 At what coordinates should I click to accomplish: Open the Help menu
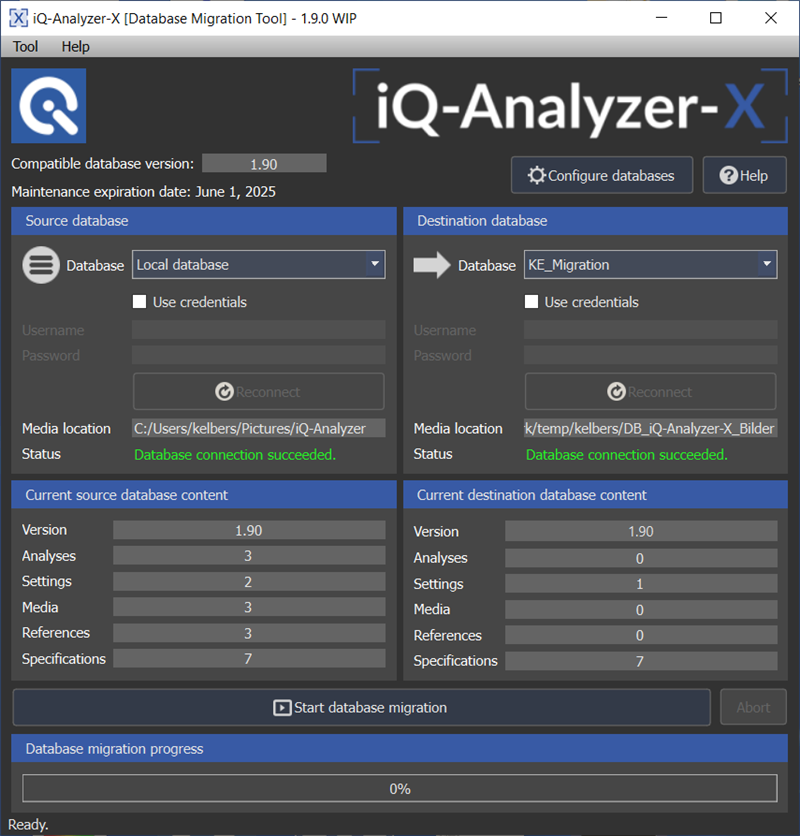click(x=75, y=46)
